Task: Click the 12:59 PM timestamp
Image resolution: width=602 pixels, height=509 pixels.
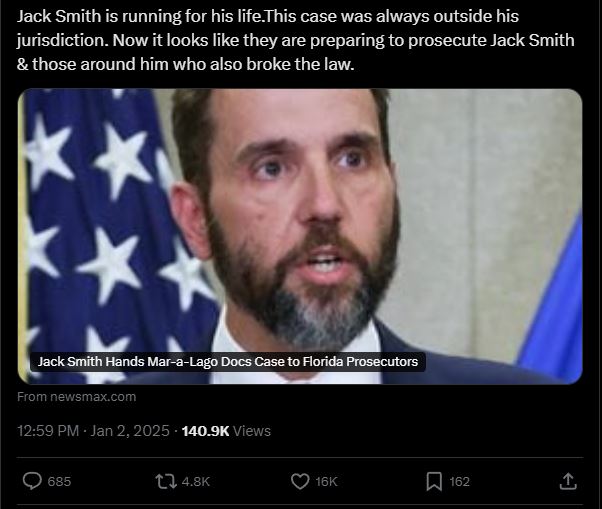Action: (48, 431)
